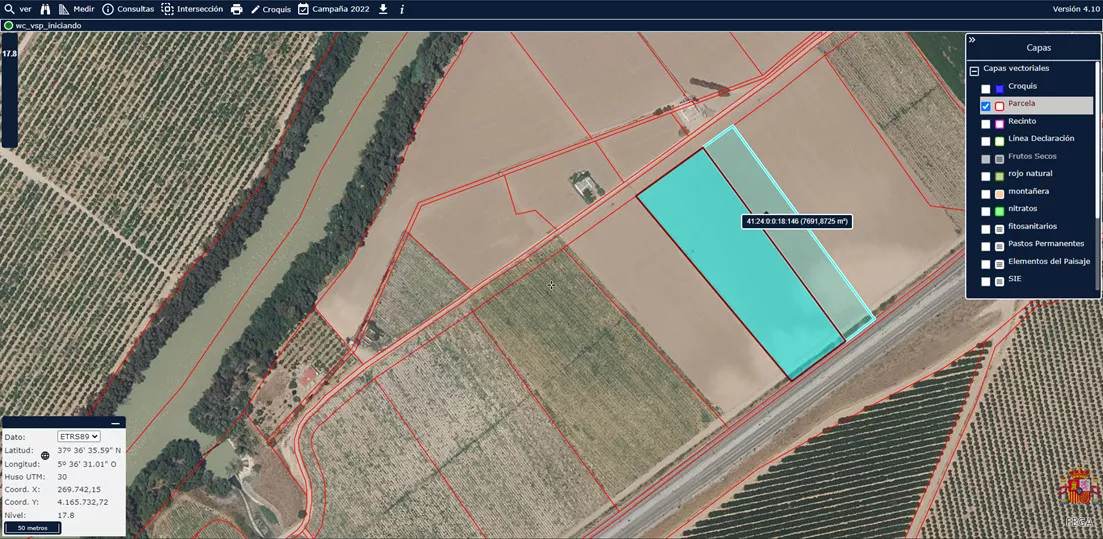Image resolution: width=1103 pixels, height=539 pixels.
Task: Click the green nitratos color swatch
Action: (999, 211)
